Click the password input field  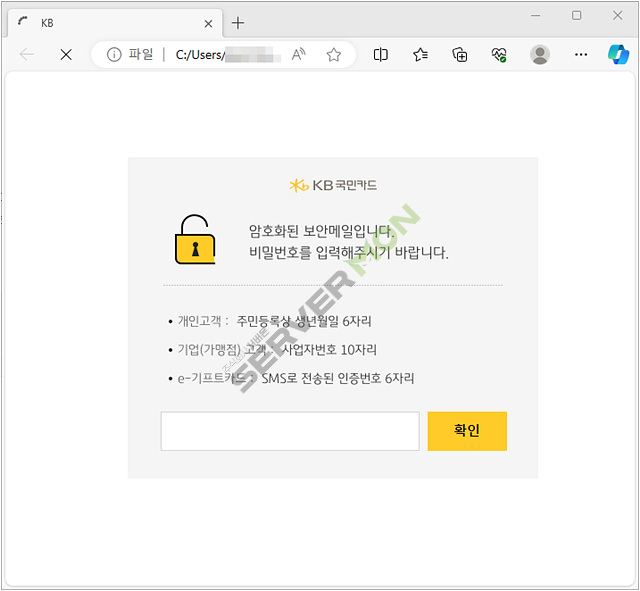(290, 431)
